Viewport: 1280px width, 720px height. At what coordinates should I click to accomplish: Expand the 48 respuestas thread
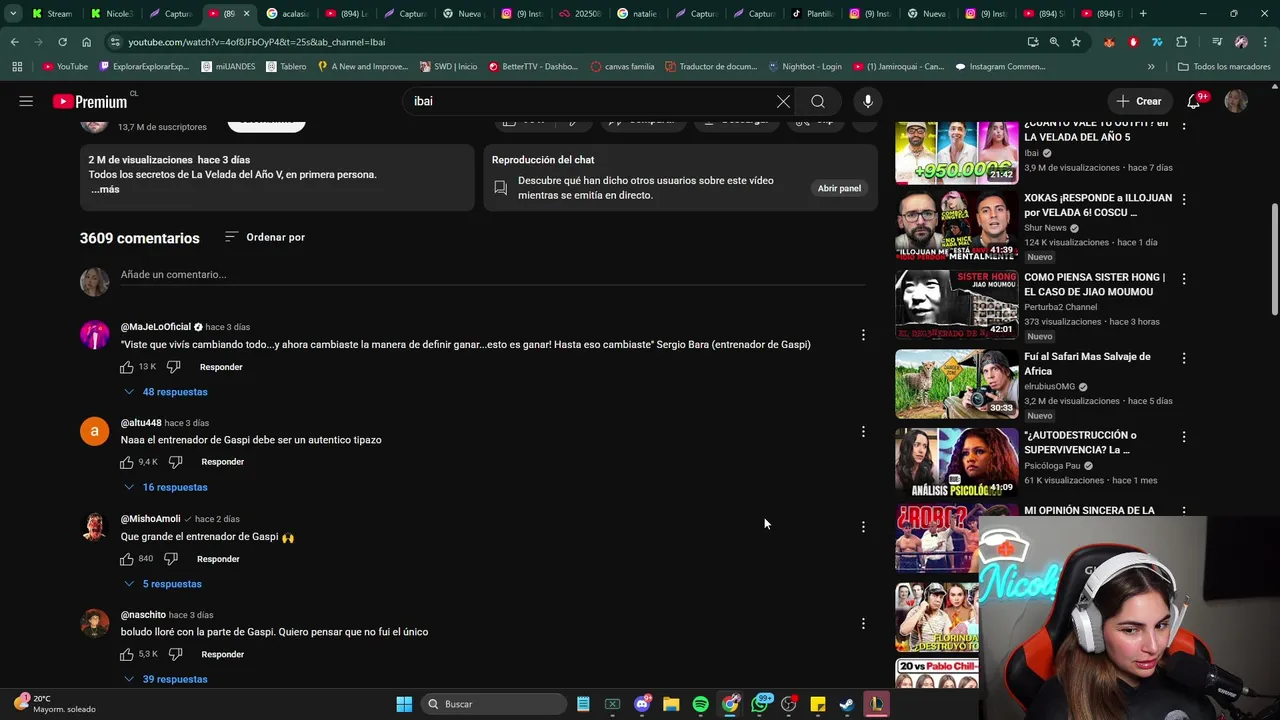[166, 392]
